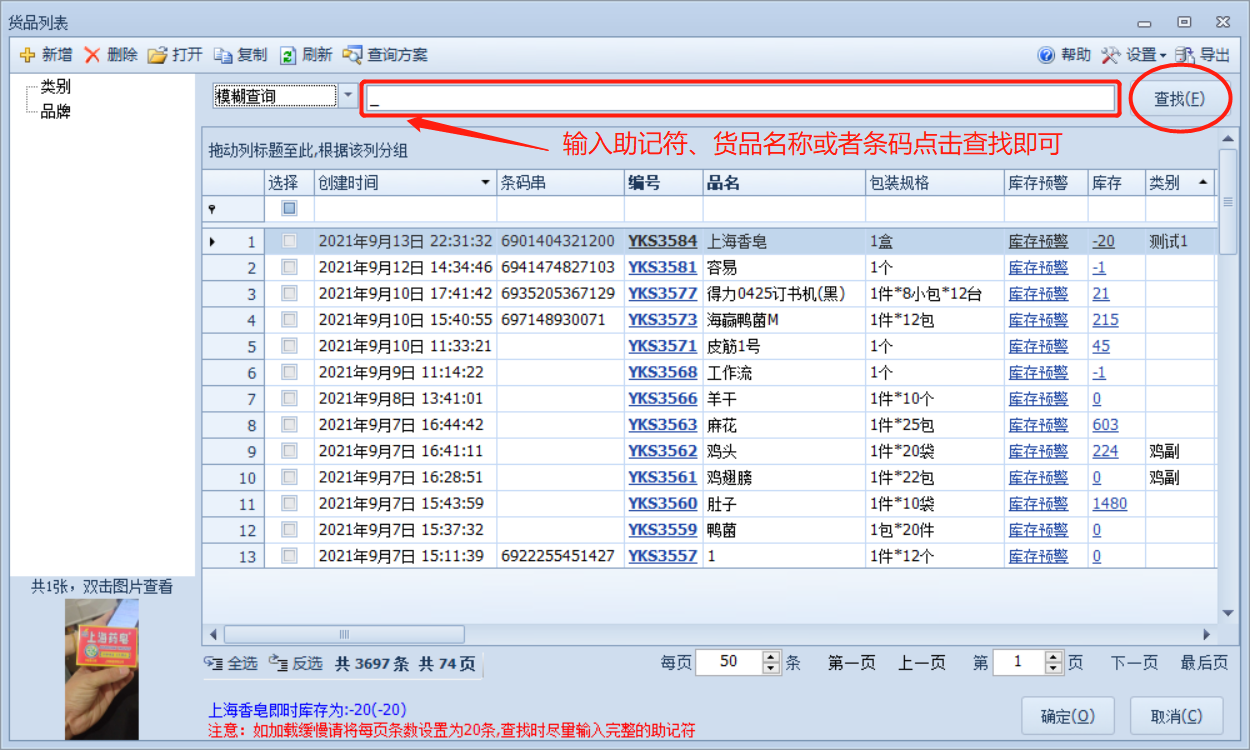This screenshot has height=750, width=1250.
Task: Check the box for 羊干 row
Action: [x=289, y=398]
